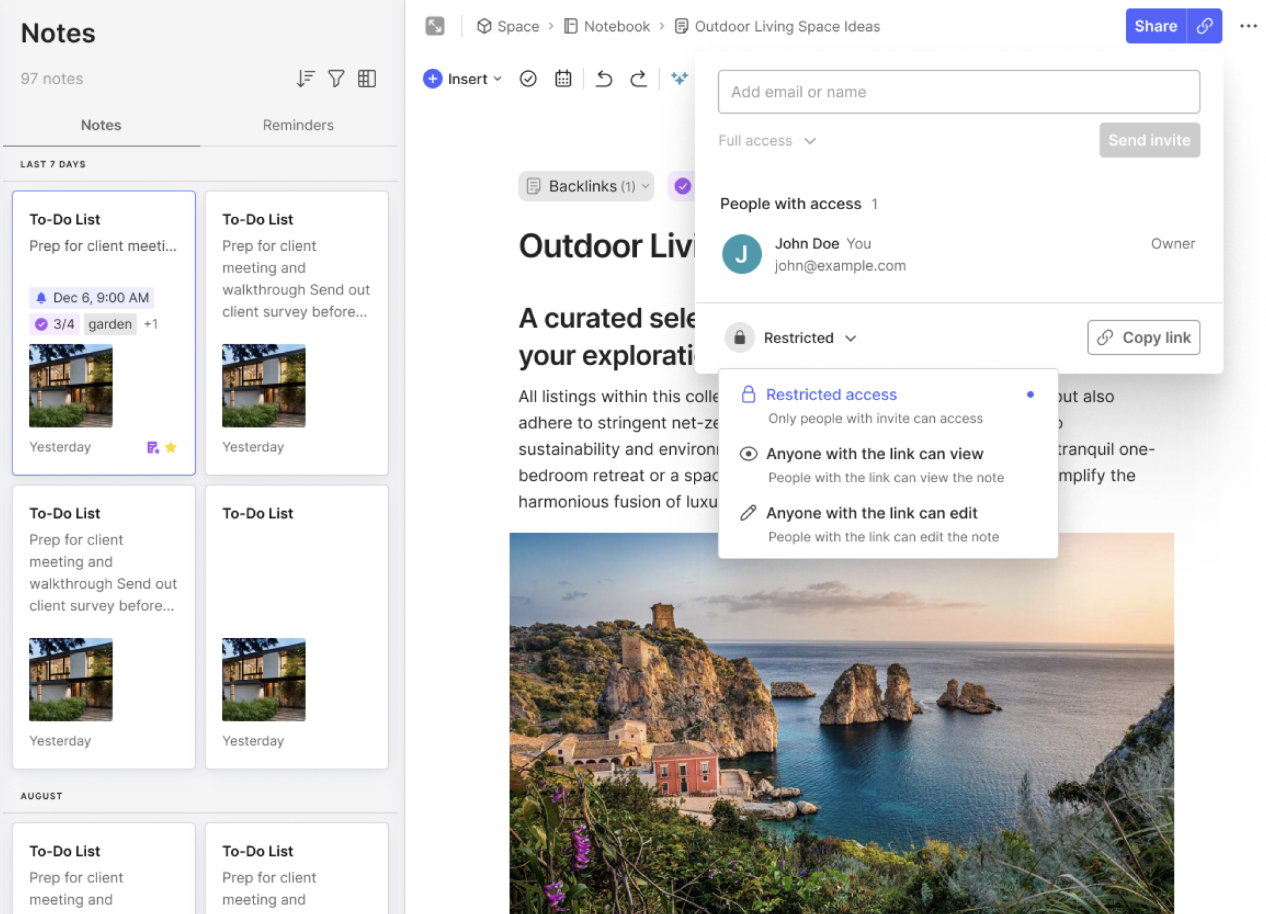Insert a calendar event icon
1266x914 pixels.
pos(563,79)
